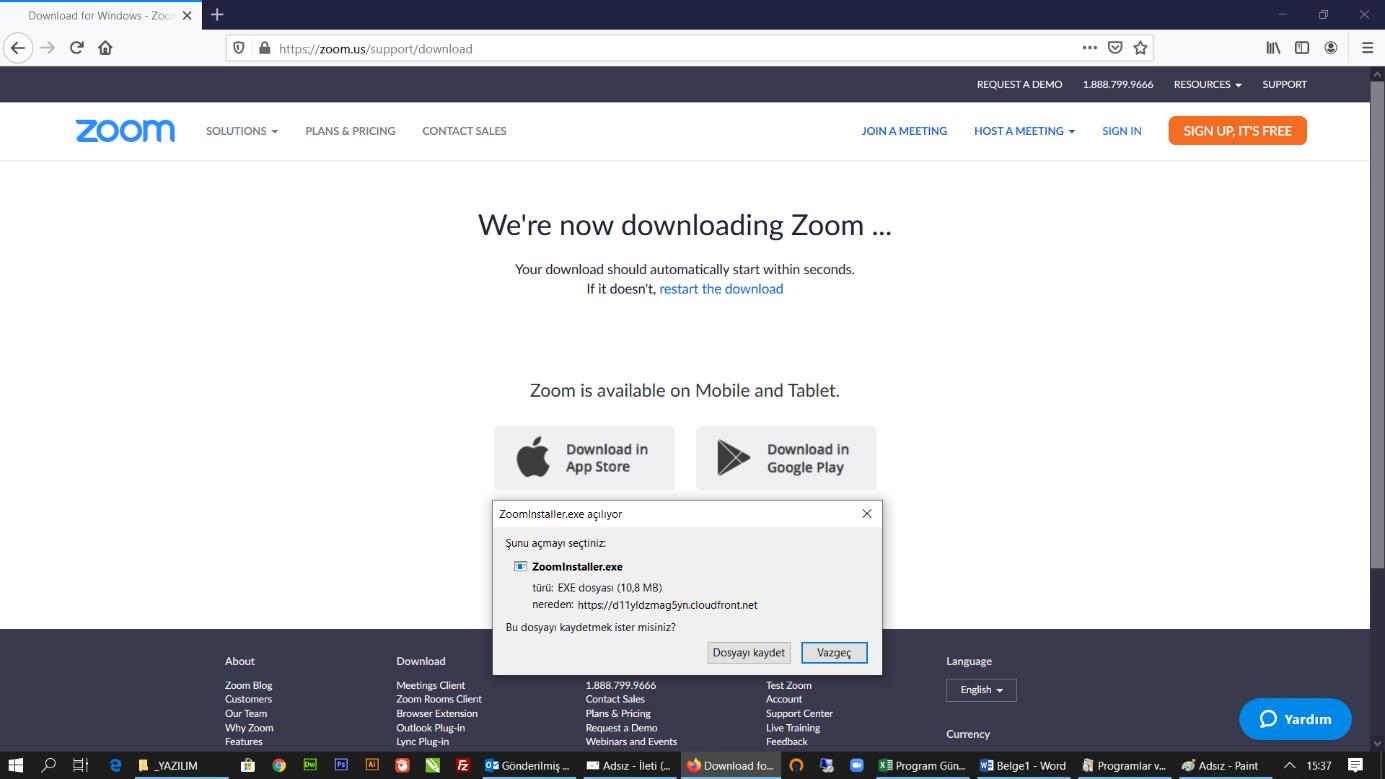The height and width of the screenshot is (779, 1385).
Task: Bookmark this page with star
Action: (1140, 47)
